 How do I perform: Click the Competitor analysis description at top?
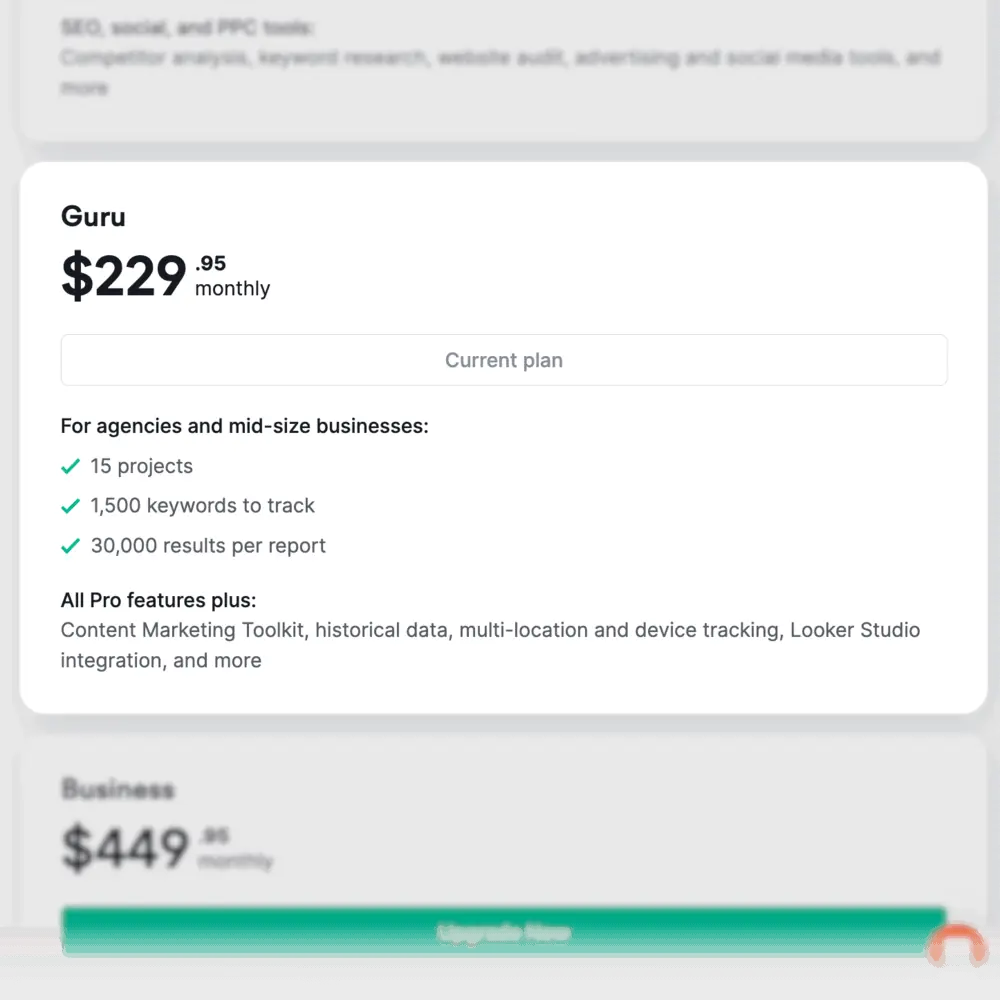[x=500, y=58]
